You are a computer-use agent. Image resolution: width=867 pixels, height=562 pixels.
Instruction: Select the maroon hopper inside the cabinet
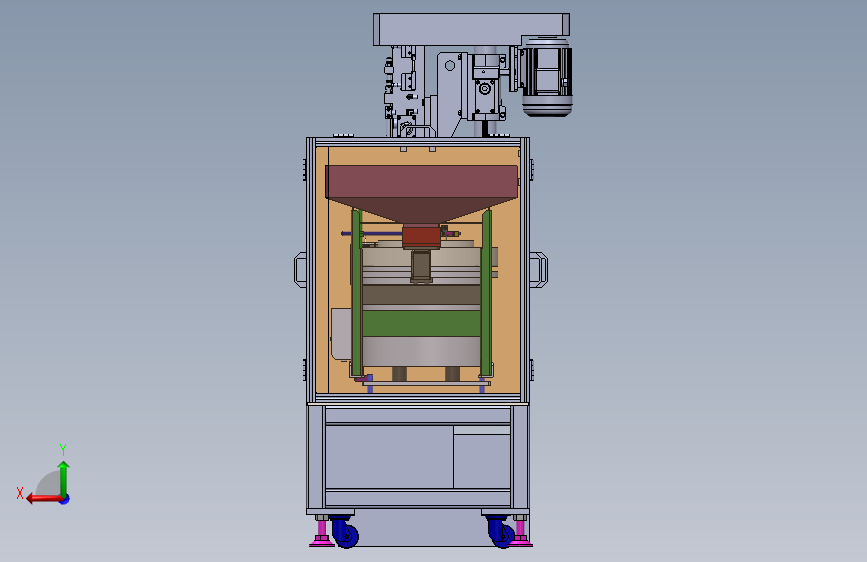coord(422,194)
